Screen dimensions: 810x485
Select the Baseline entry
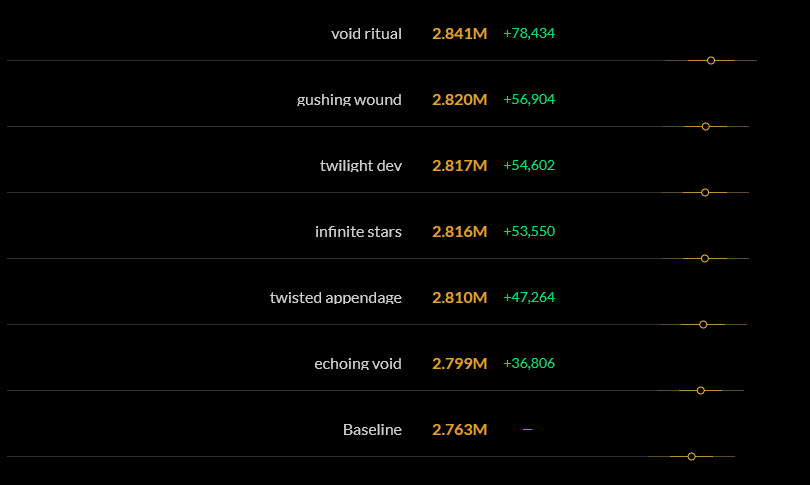(372, 430)
